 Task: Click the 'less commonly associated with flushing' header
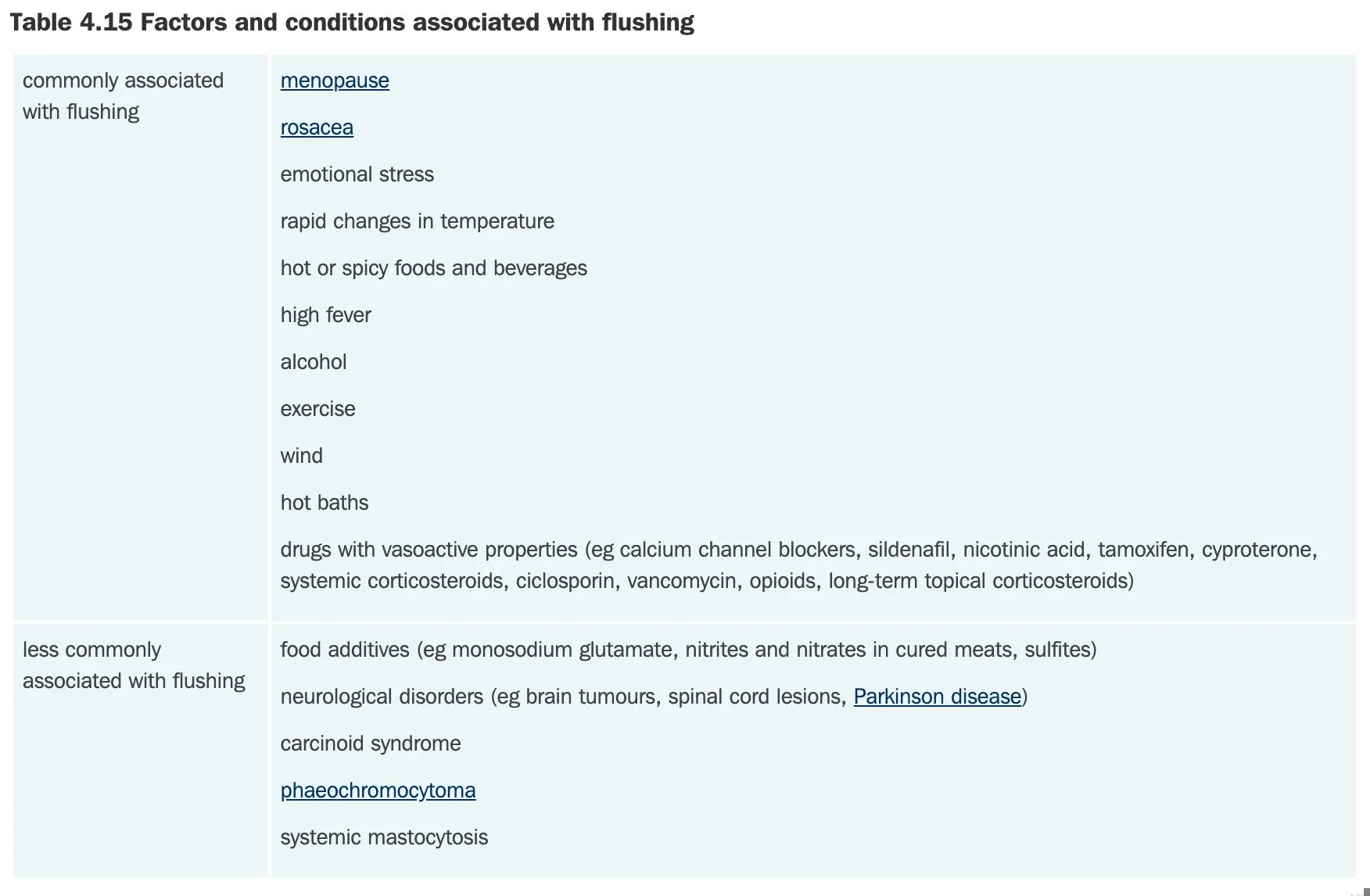pyautogui.click(x=134, y=665)
